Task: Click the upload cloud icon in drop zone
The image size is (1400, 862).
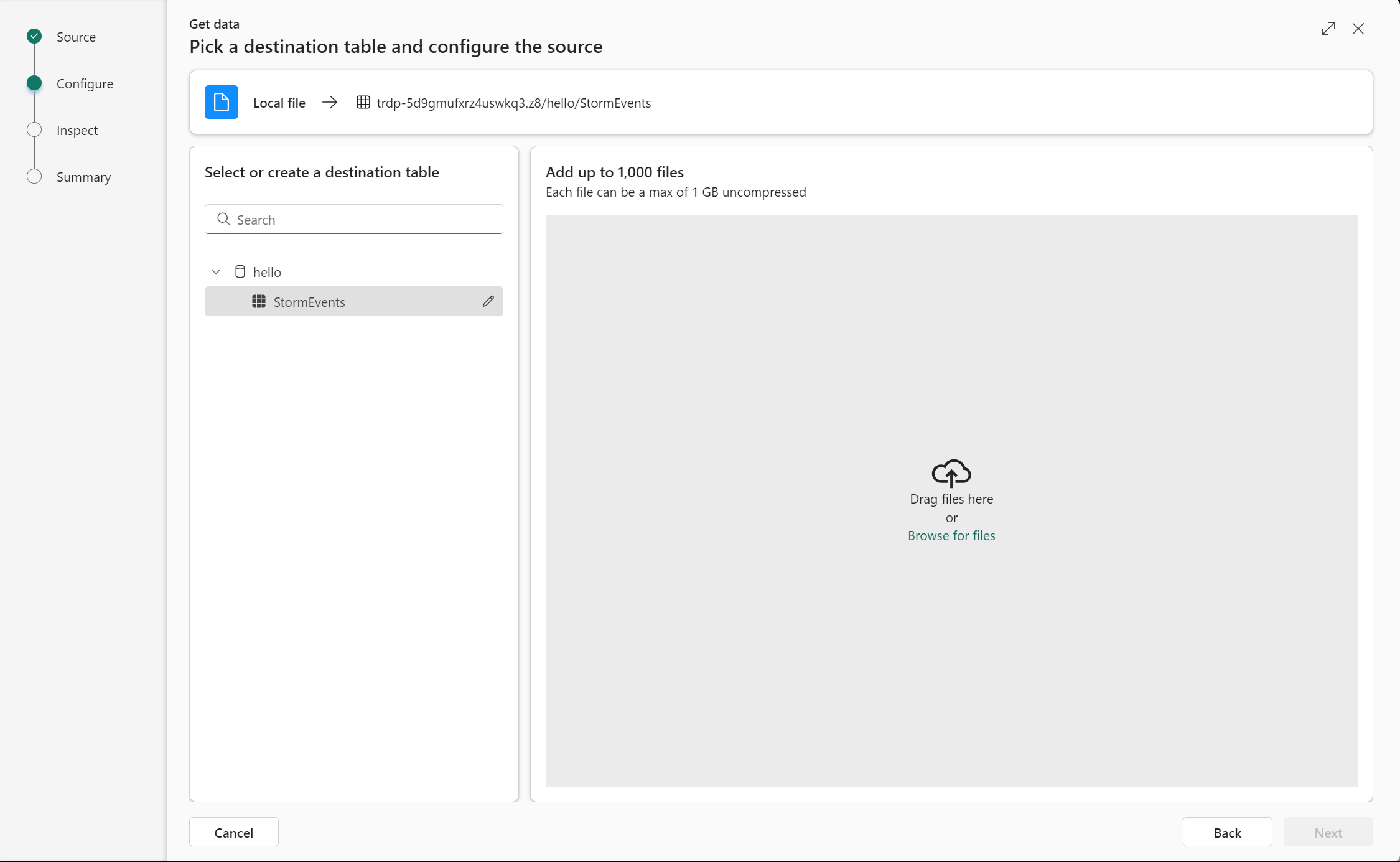Action: (951, 472)
